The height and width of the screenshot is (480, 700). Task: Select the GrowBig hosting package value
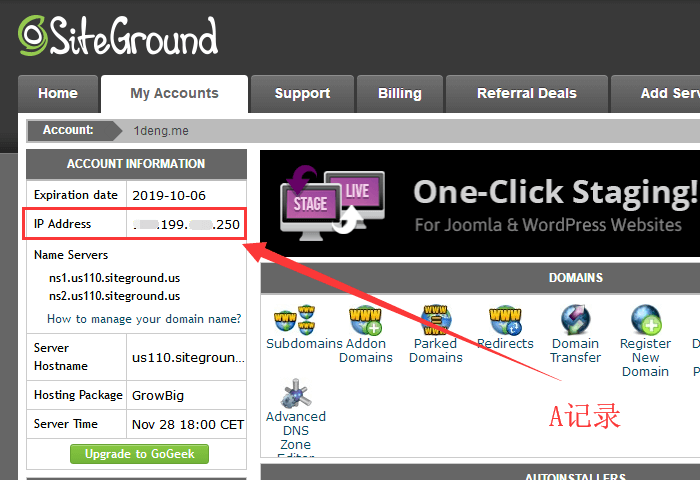point(158,396)
